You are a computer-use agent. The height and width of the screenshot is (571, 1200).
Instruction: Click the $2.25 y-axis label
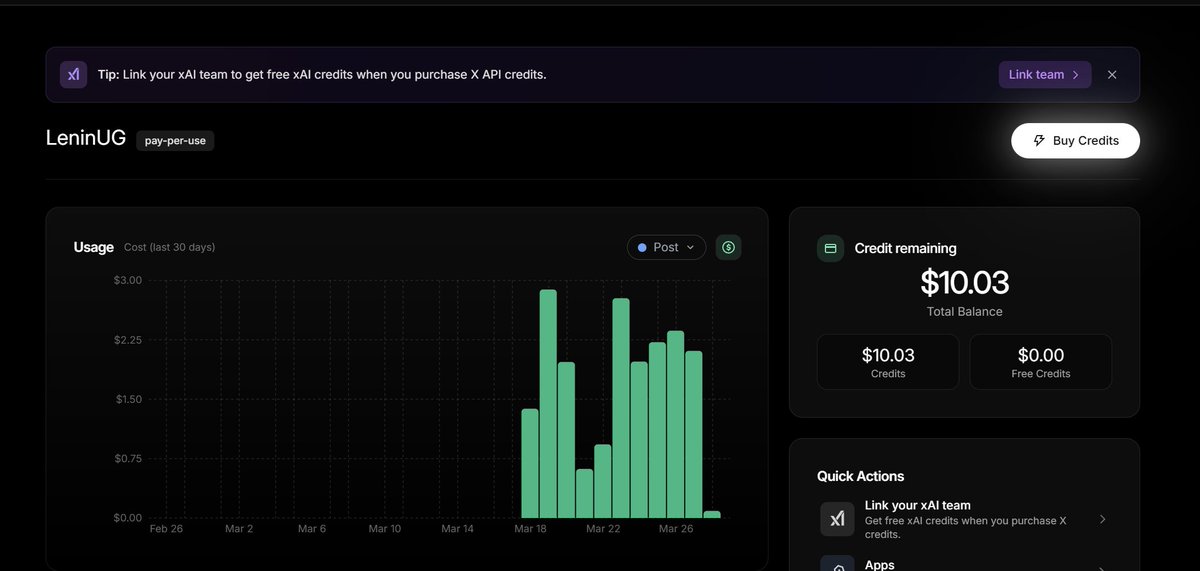pos(128,340)
